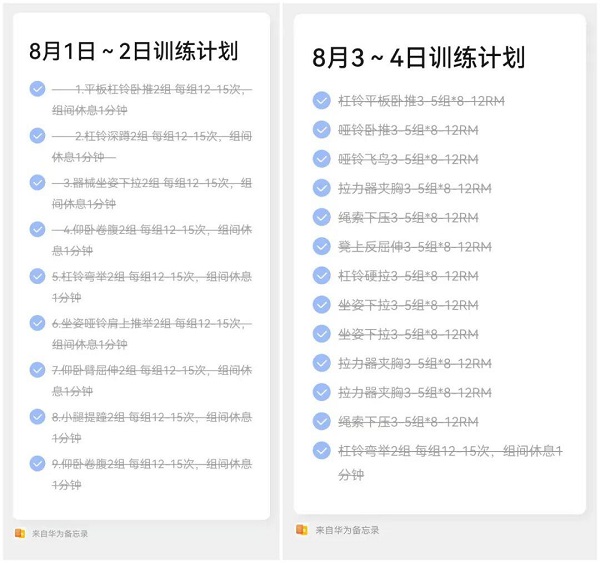This screenshot has width=600, height=563.
Task: Click the Huawei Notes icon under left note
Action: click(20, 533)
